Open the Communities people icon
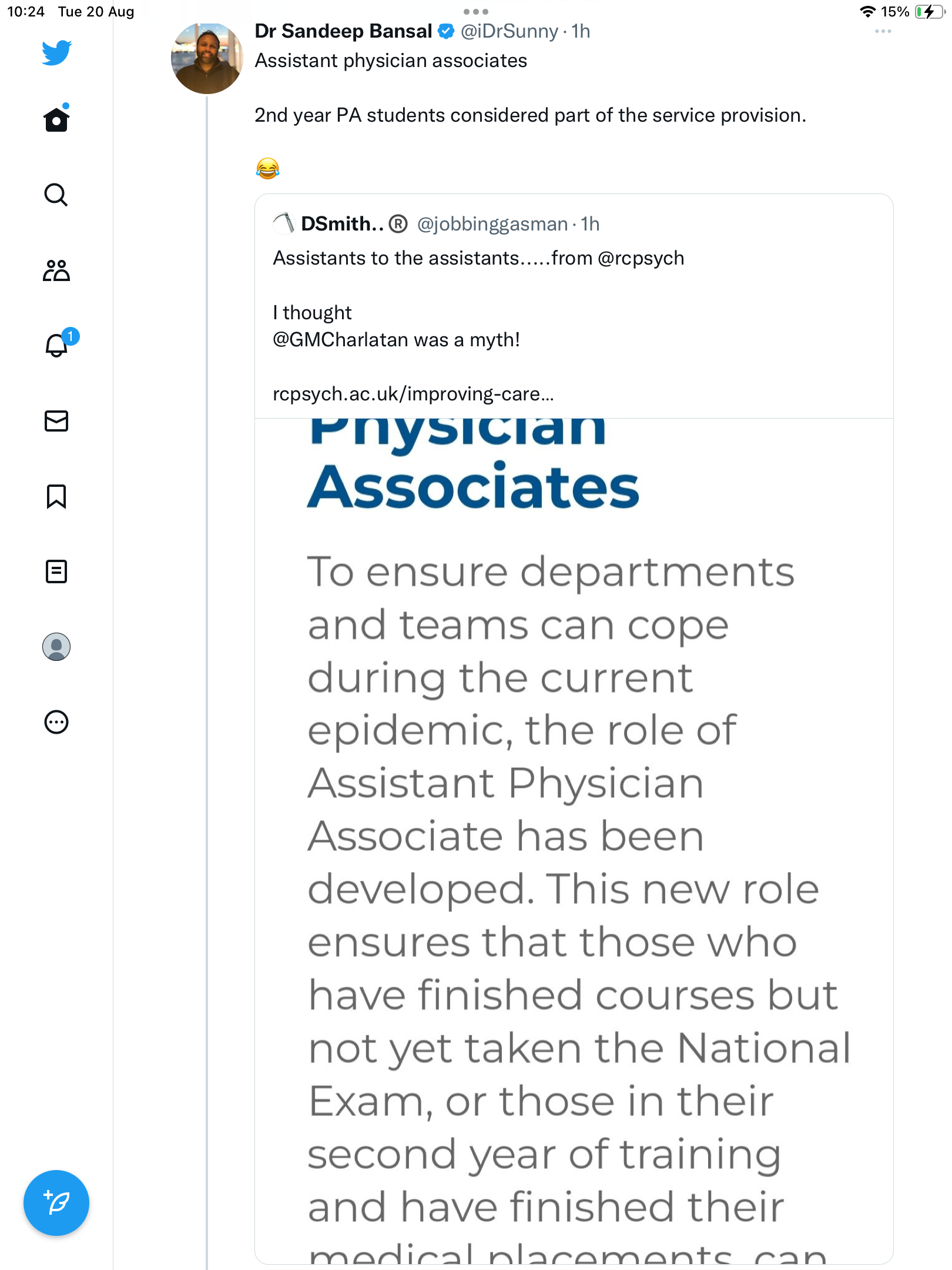 56,270
